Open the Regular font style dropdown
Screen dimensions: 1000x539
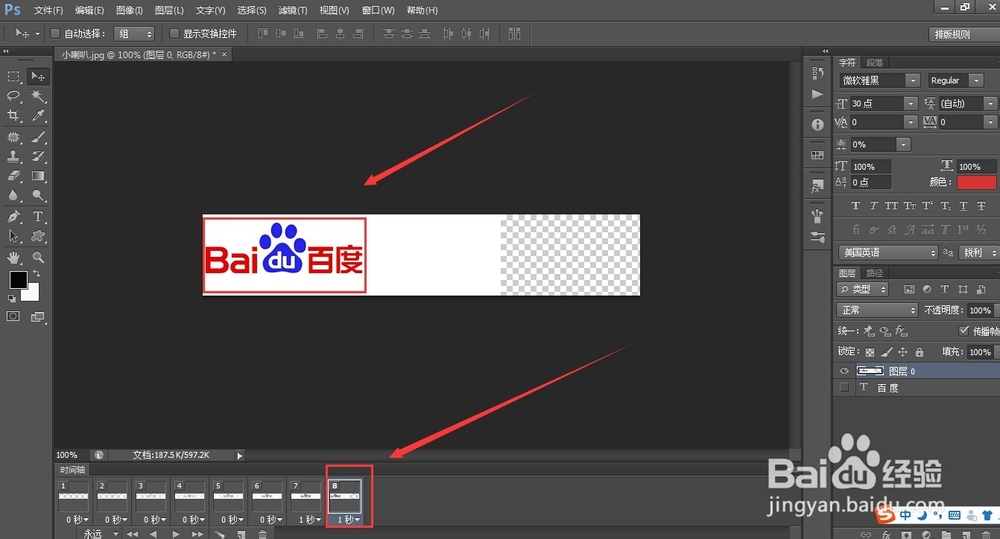(976, 80)
